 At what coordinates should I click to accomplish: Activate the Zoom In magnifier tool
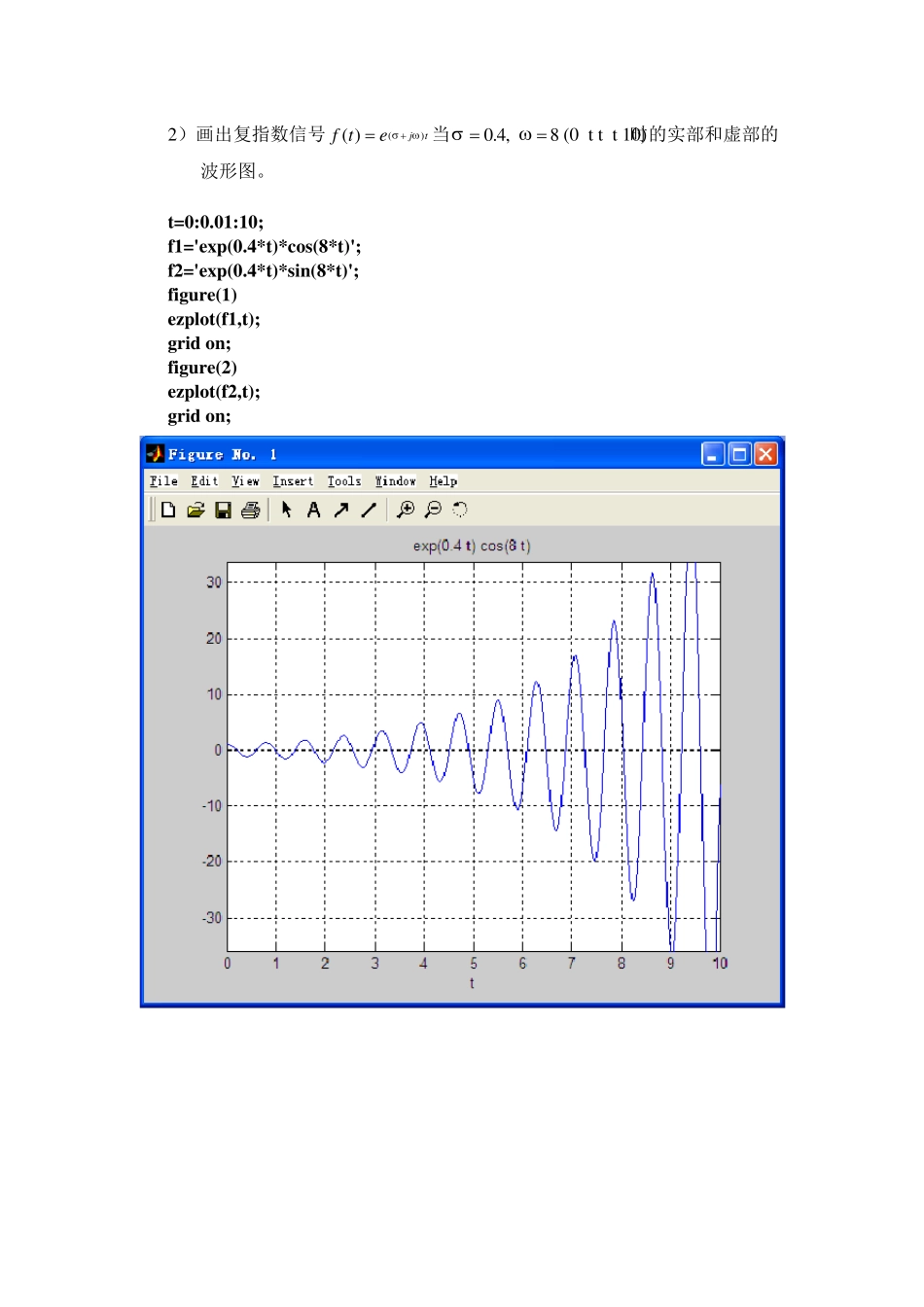(x=406, y=510)
